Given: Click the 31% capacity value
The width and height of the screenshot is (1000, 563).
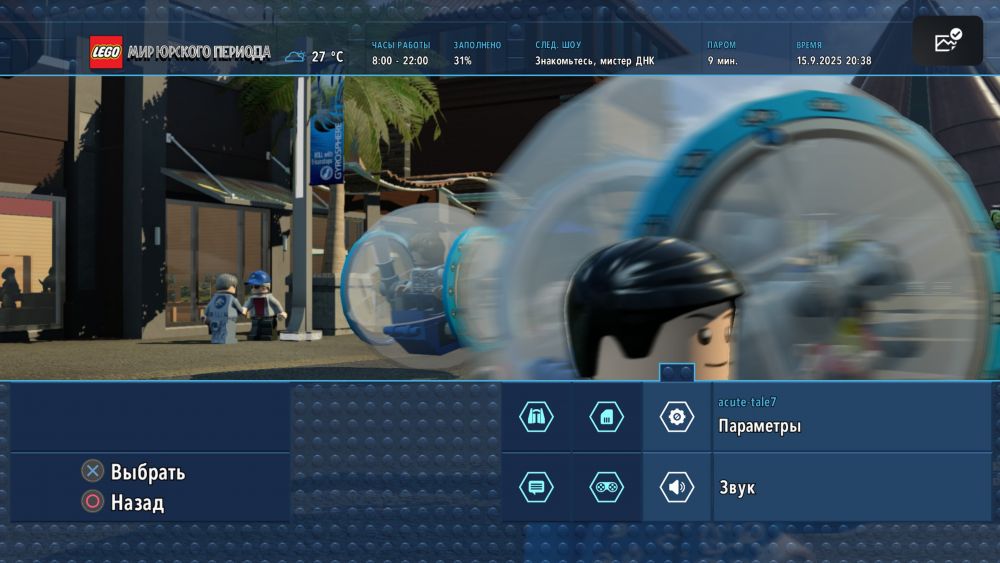Looking at the screenshot, I should point(462,61).
